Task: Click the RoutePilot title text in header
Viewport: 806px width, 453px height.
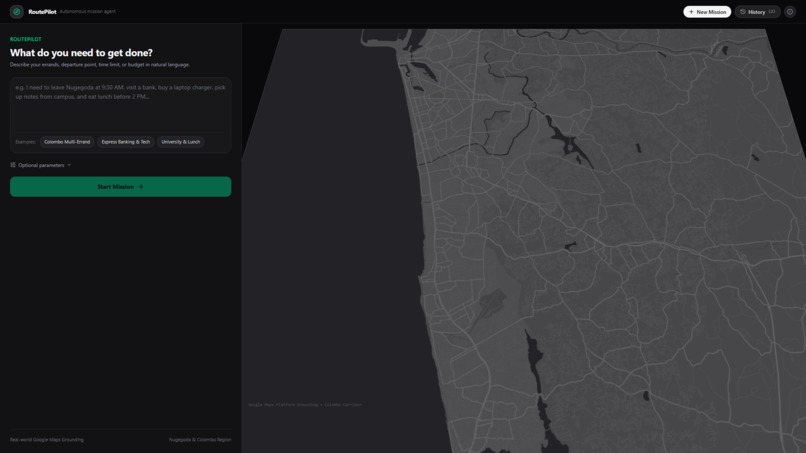Action: coord(42,12)
